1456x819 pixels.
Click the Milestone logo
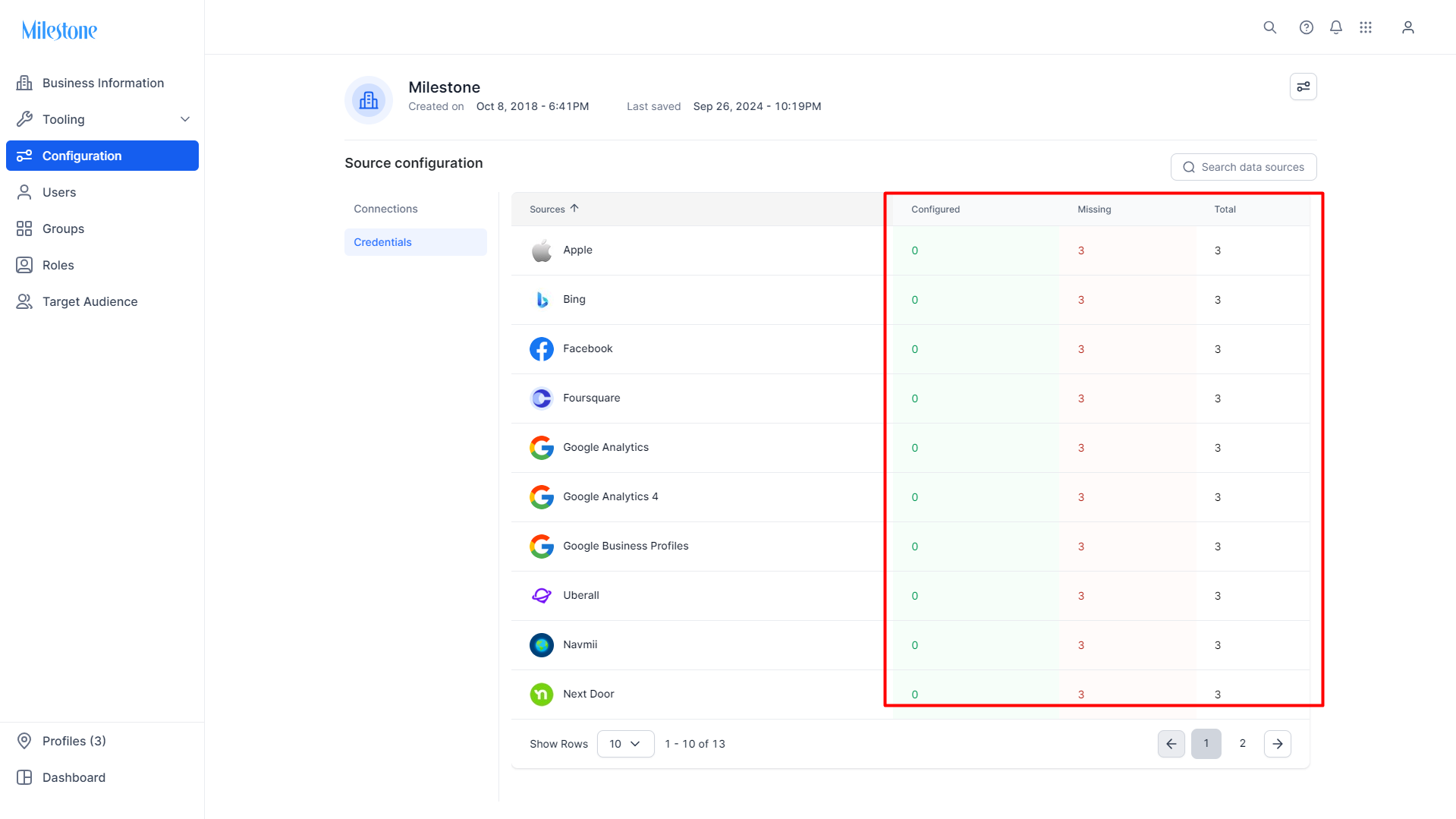click(59, 30)
